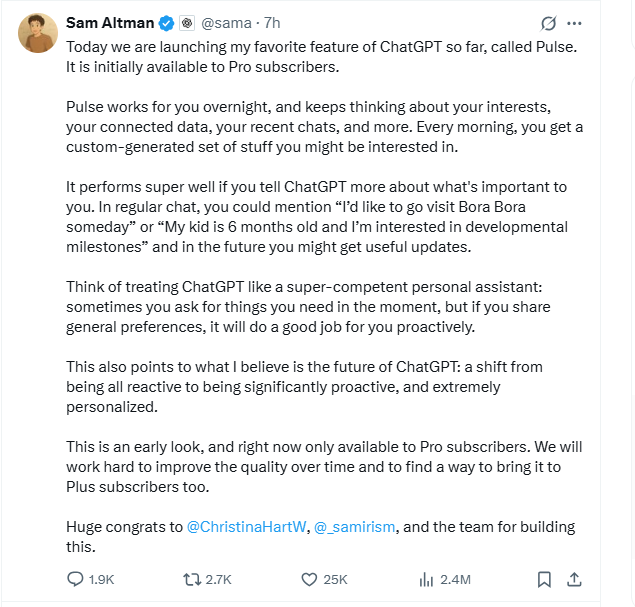Like the post with the heart icon
Viewport: 635px width, 607px height.
(x=309, y=579)
